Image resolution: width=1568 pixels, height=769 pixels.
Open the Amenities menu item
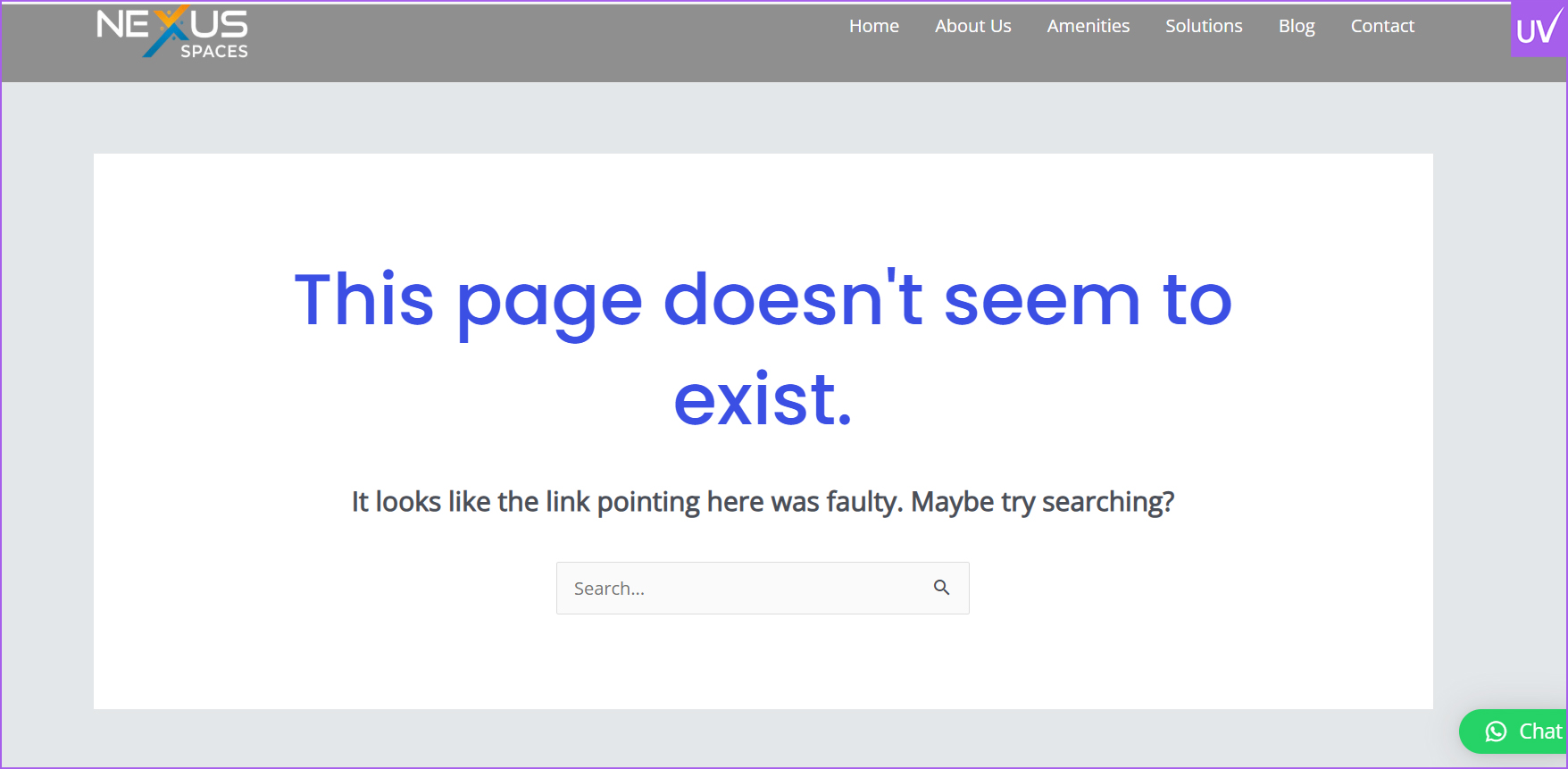[x=1088, y=26]
